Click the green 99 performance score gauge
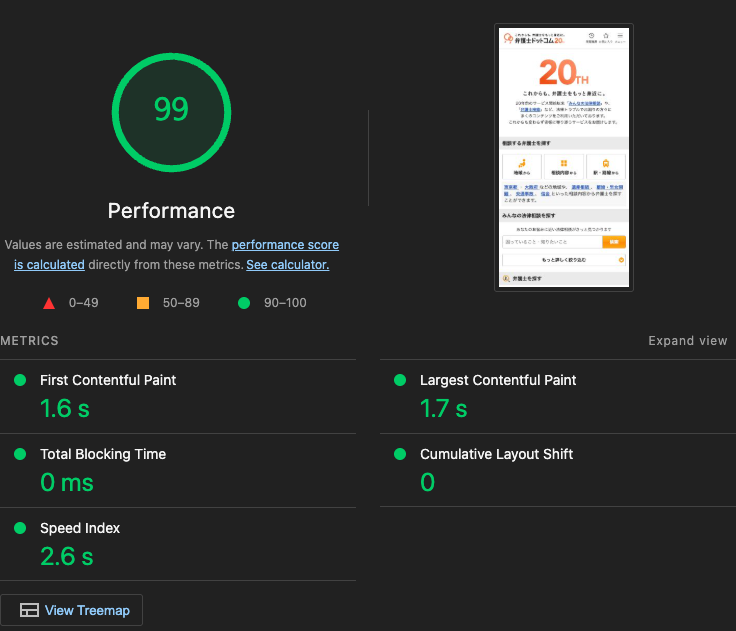This screenshot has height=631, width=736. pyautogui.click(x=171, y=109)
